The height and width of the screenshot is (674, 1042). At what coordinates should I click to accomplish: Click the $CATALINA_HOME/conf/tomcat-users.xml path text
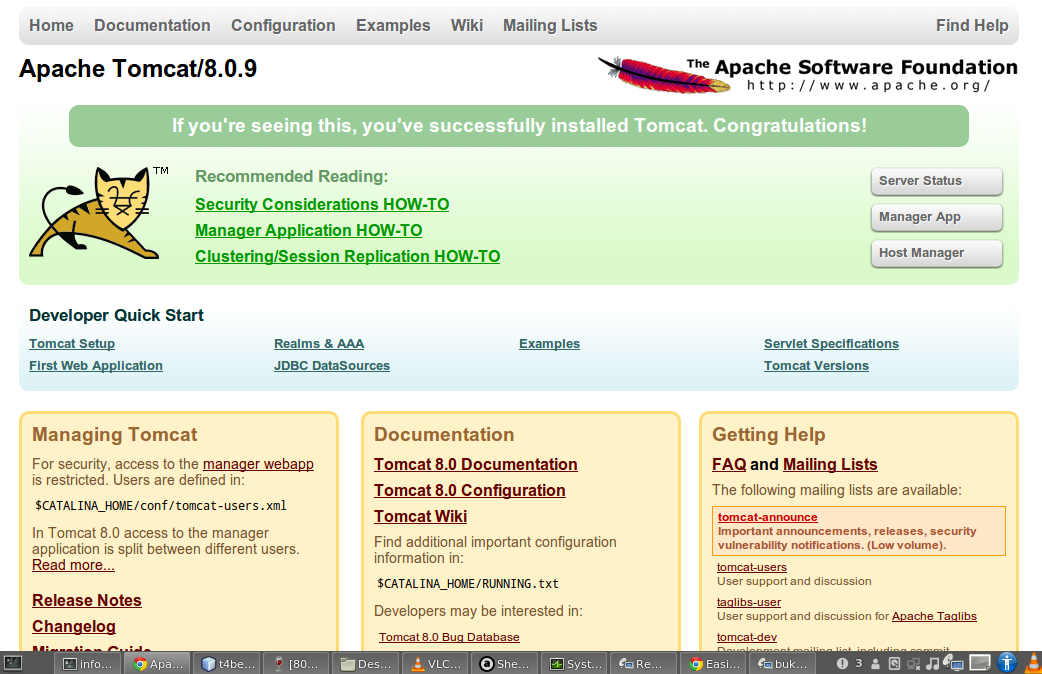(x=161, y=506)
